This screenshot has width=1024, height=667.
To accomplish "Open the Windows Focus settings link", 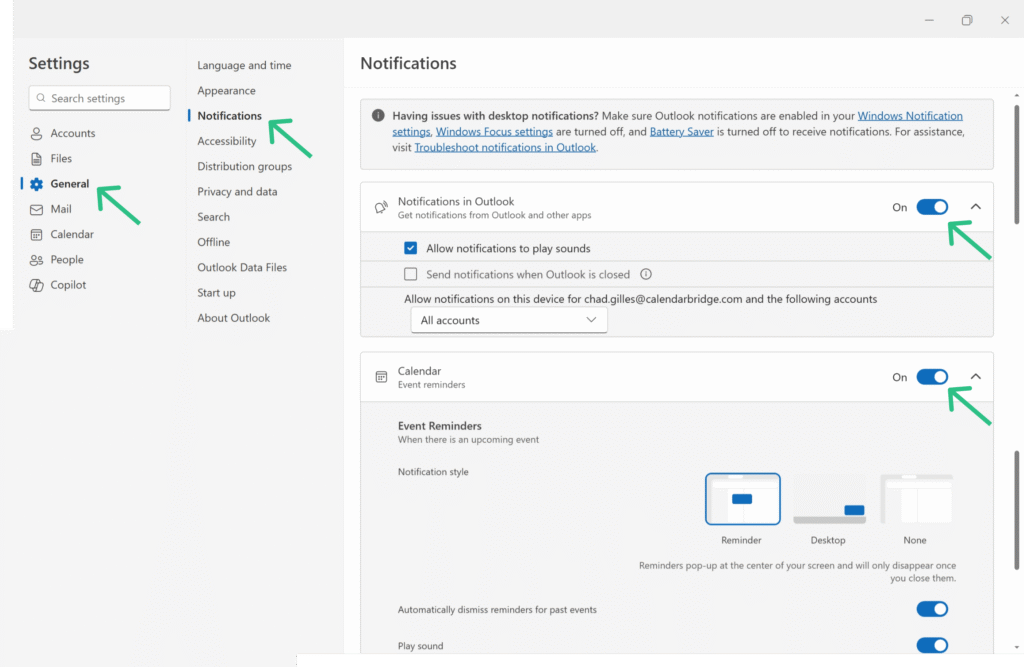I will 494,131.
